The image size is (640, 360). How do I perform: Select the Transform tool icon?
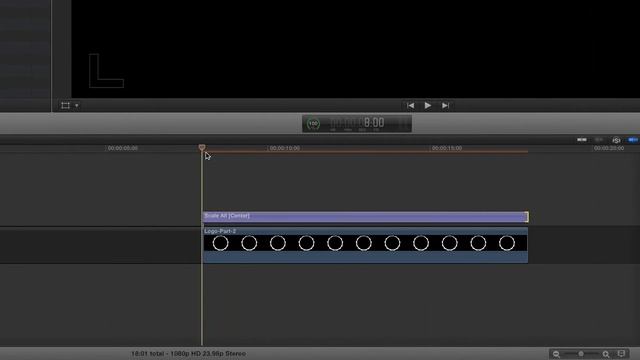point(65,106)
